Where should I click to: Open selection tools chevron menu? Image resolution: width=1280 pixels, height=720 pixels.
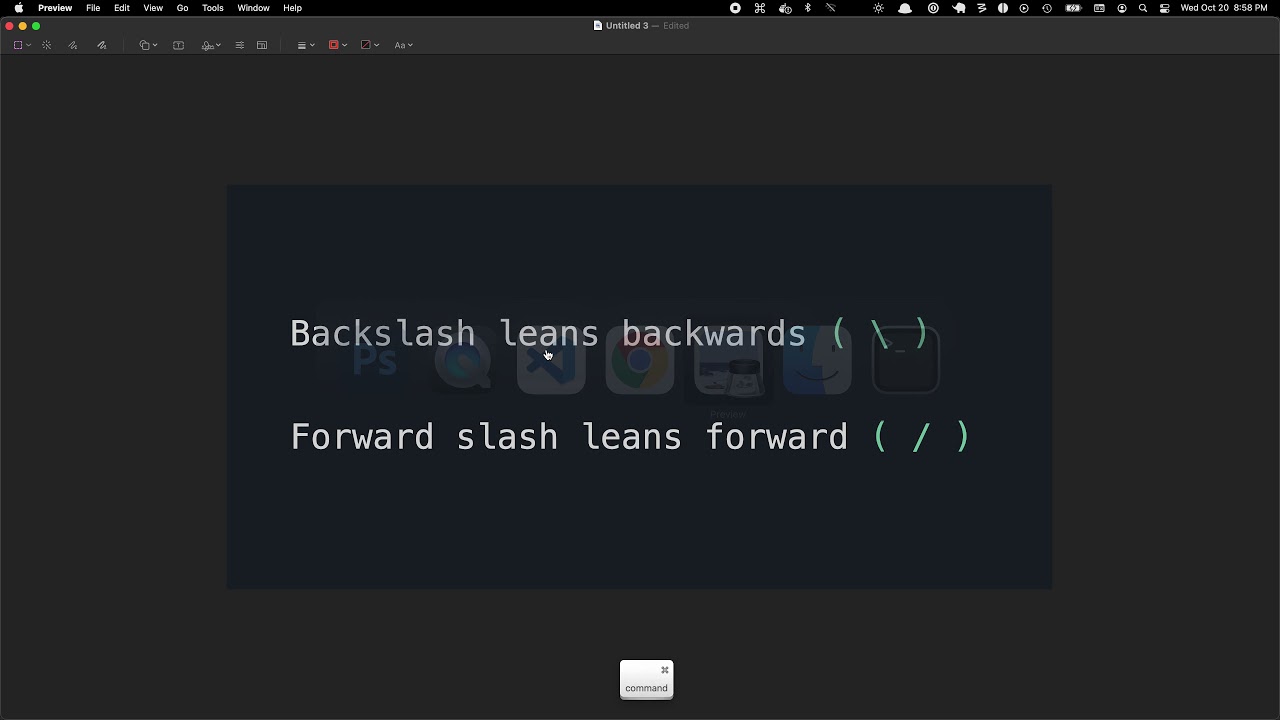tap(29, 45)
